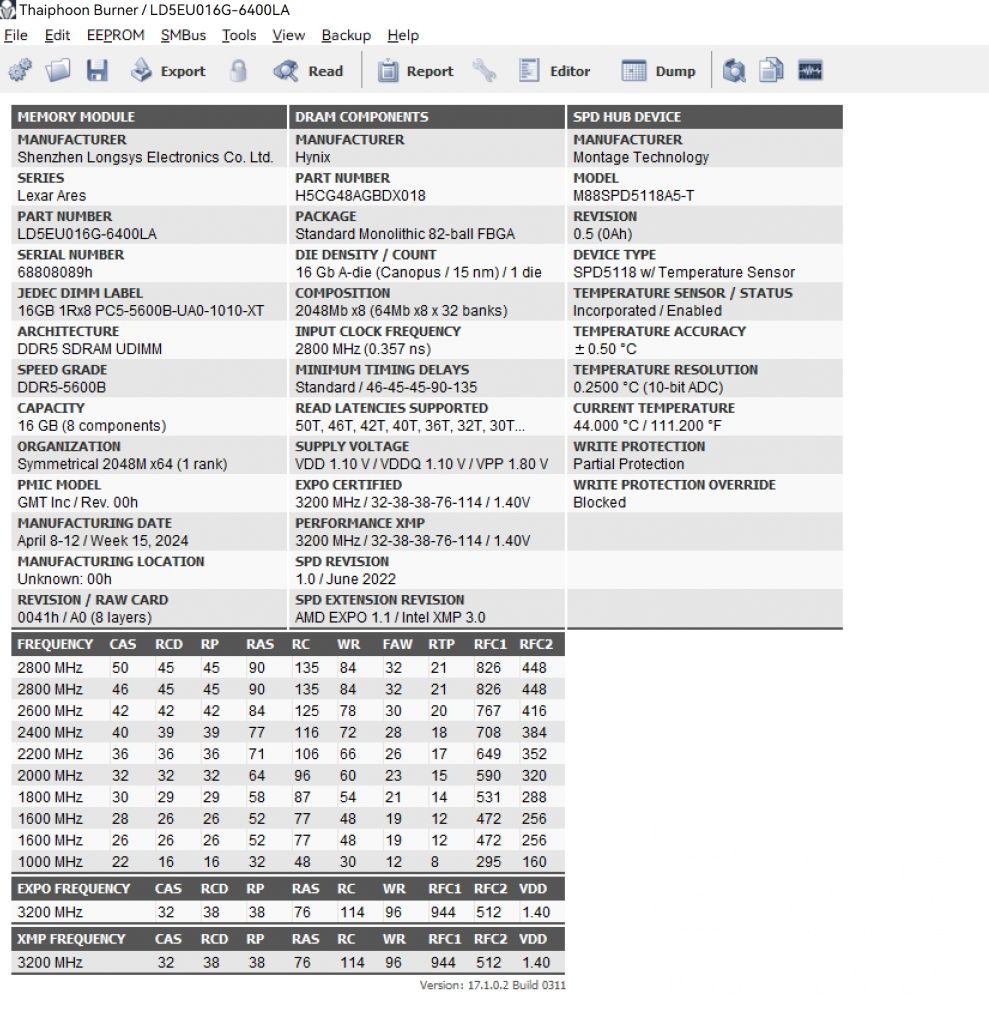
Task: Open the Backup menu
Action: pos(346,35)
